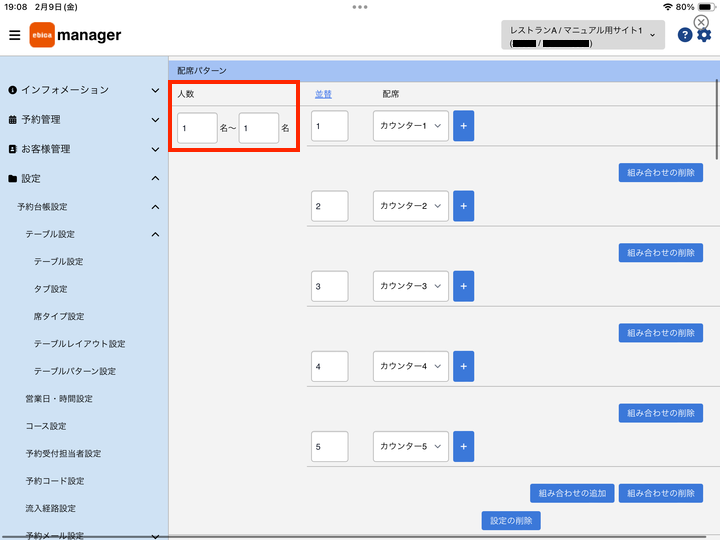Open the 席タイプ設定 menu item
This screenshot has width=720, height=540.
click(x=59, y=316)
